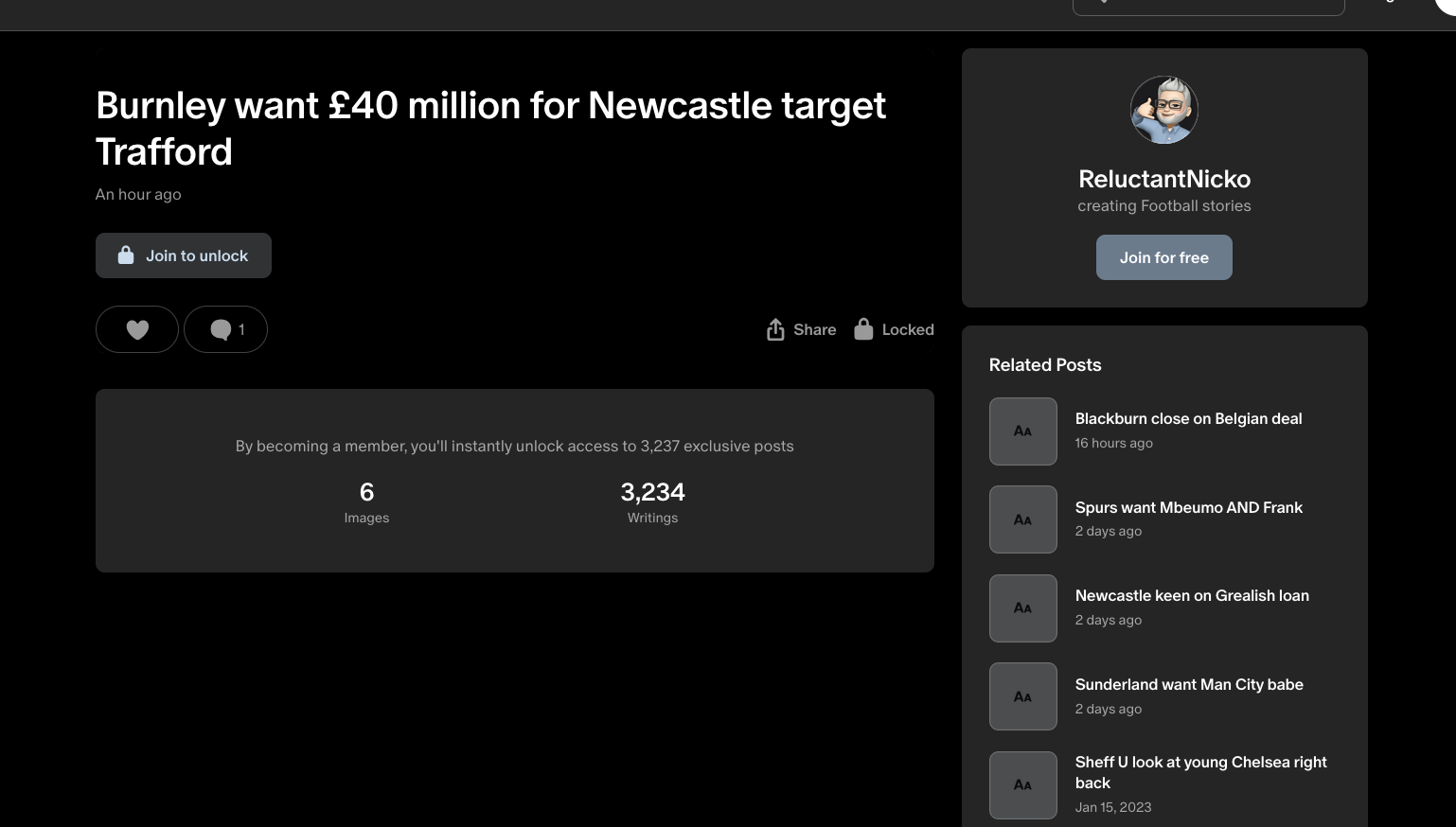Click the search field in top bar
This screenshot has height=827, width=1456.
point(1209,8)
